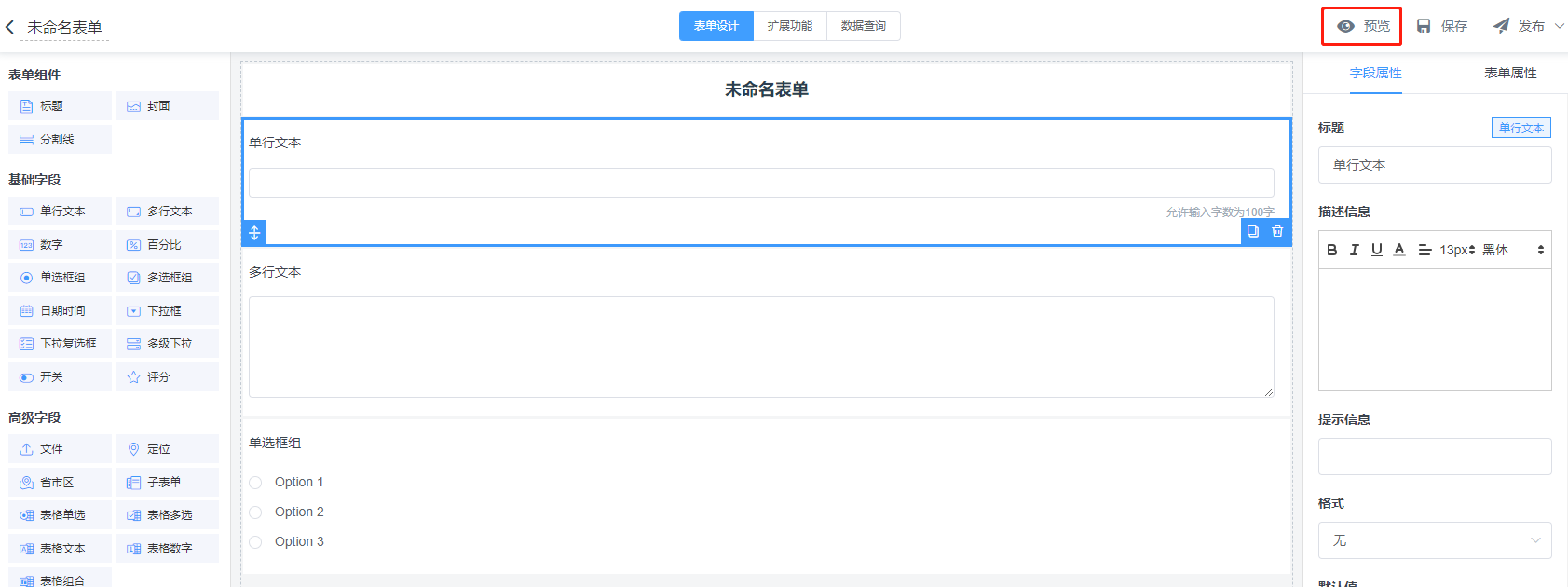This screenshot has height=587, width=1568.
Task: Click the 预览 preview button
Action: (x=1362, y=26)
